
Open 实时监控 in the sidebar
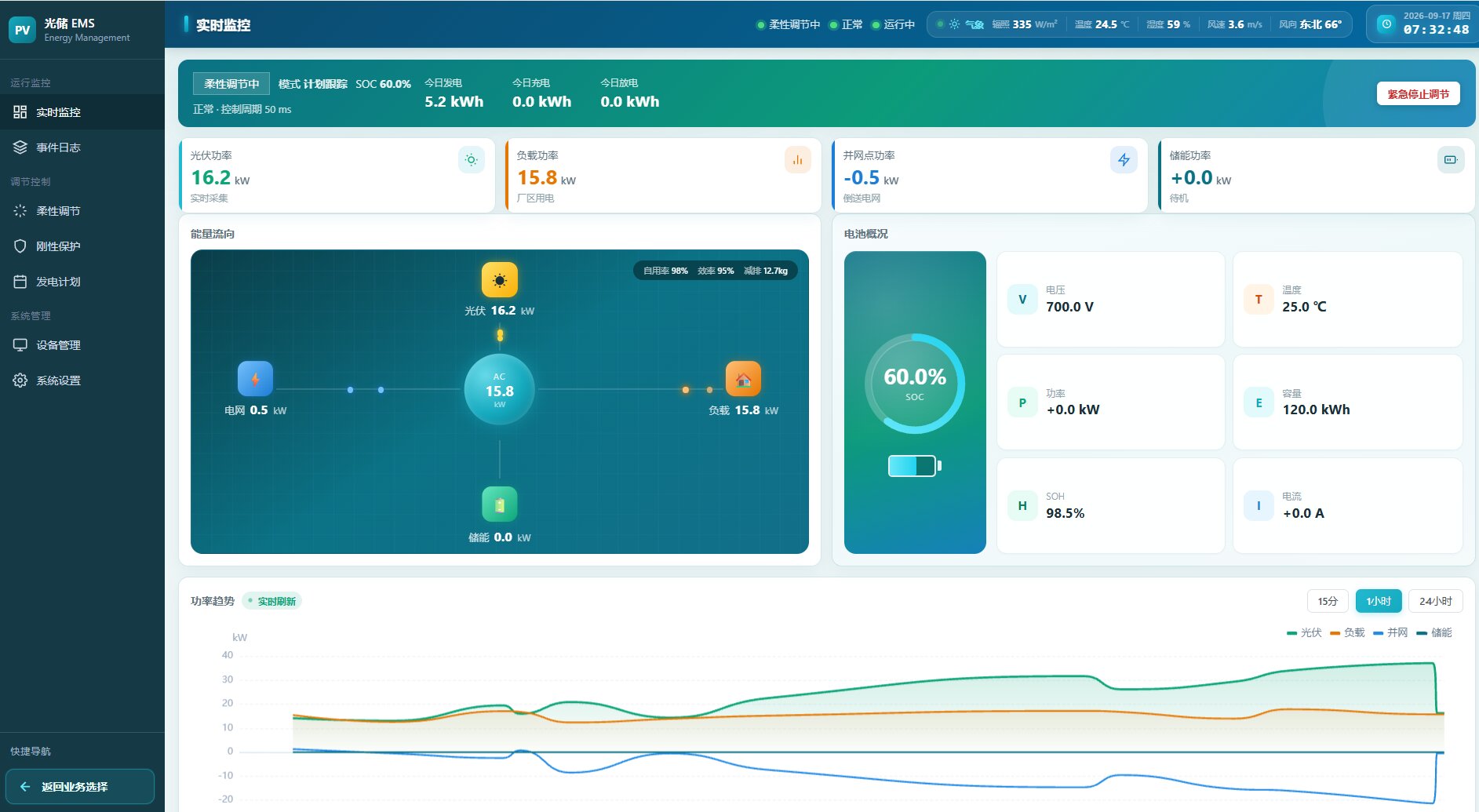click(82, 112)
